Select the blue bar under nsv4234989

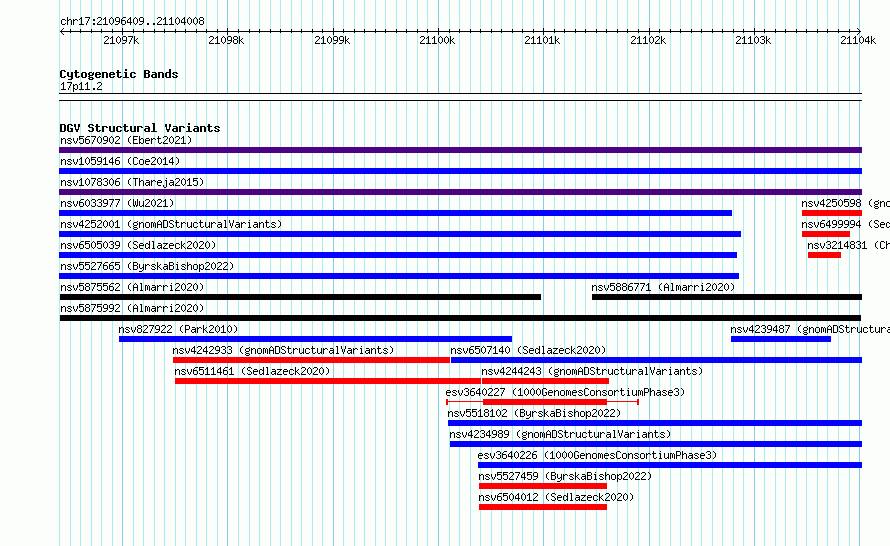click(656, 444)
